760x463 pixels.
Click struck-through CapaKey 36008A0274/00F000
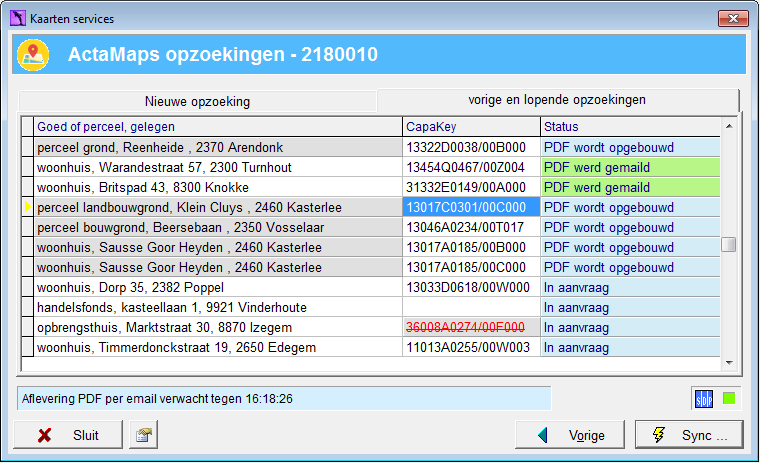tap(471, 327)
